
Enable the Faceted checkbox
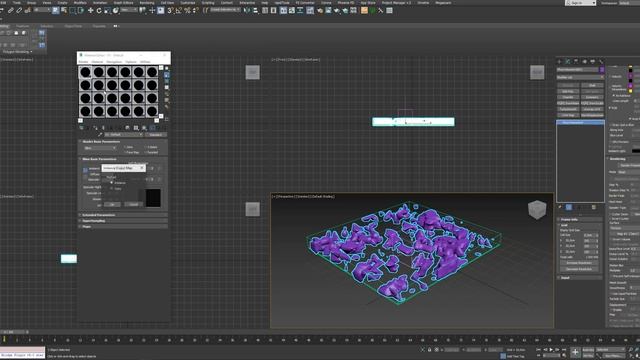click(146, 152)
